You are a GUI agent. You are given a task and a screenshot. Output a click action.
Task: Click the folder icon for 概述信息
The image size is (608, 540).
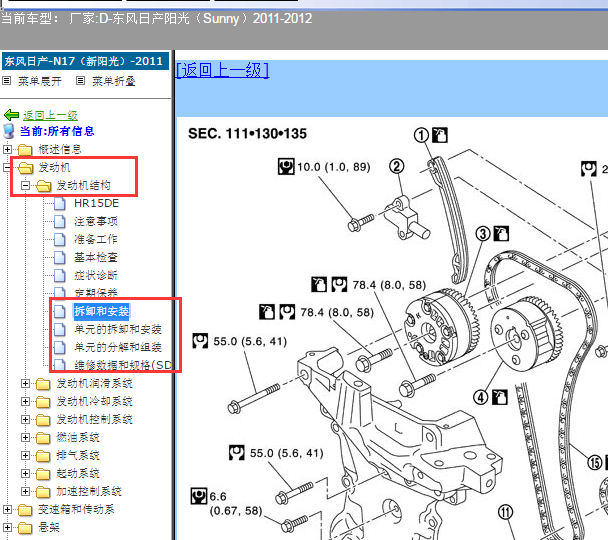click(x=25, y=150)
